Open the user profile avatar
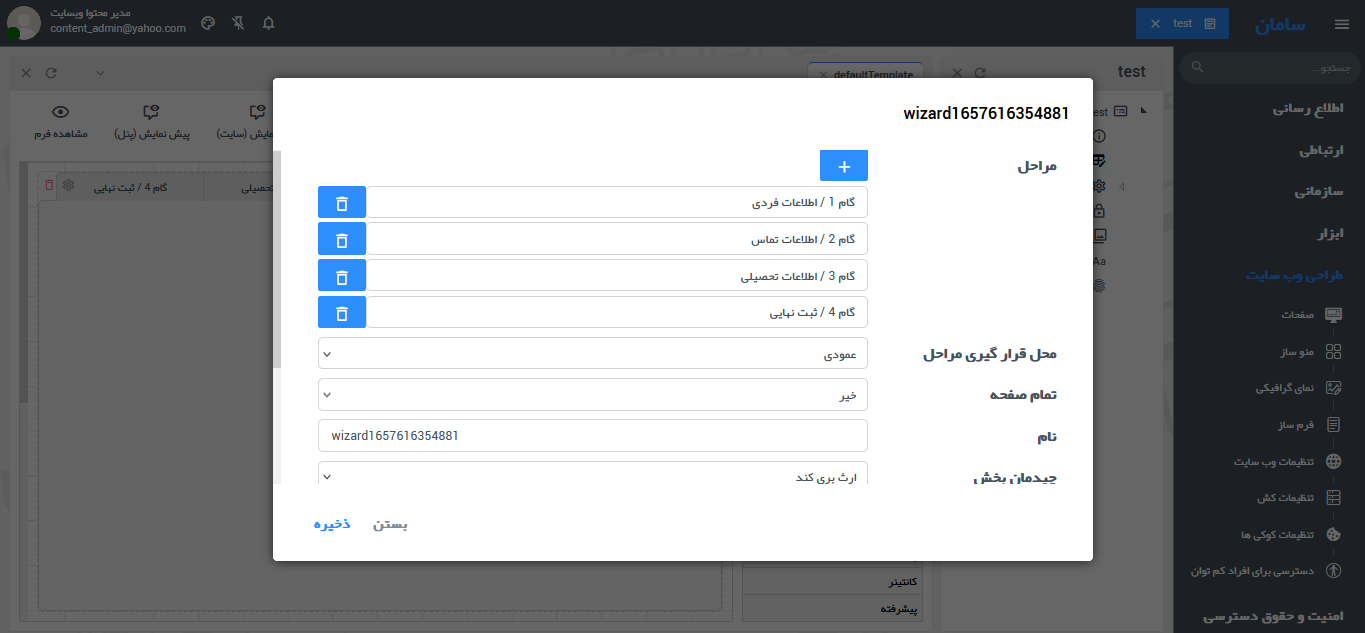The height and width of the screenshot is (633, 1365). click(x=23, y=23)
